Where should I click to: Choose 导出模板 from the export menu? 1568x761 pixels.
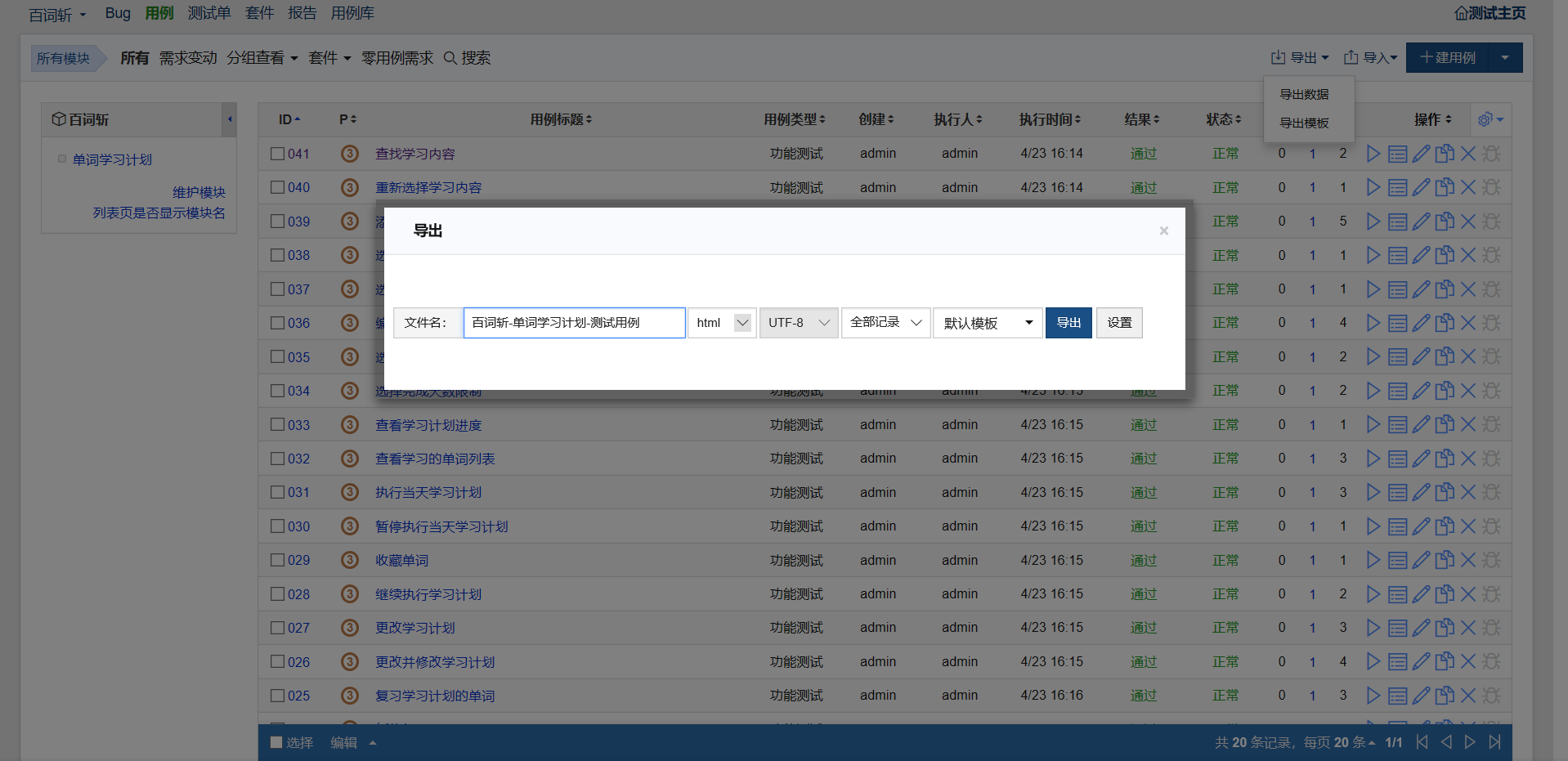(1304, 123)
